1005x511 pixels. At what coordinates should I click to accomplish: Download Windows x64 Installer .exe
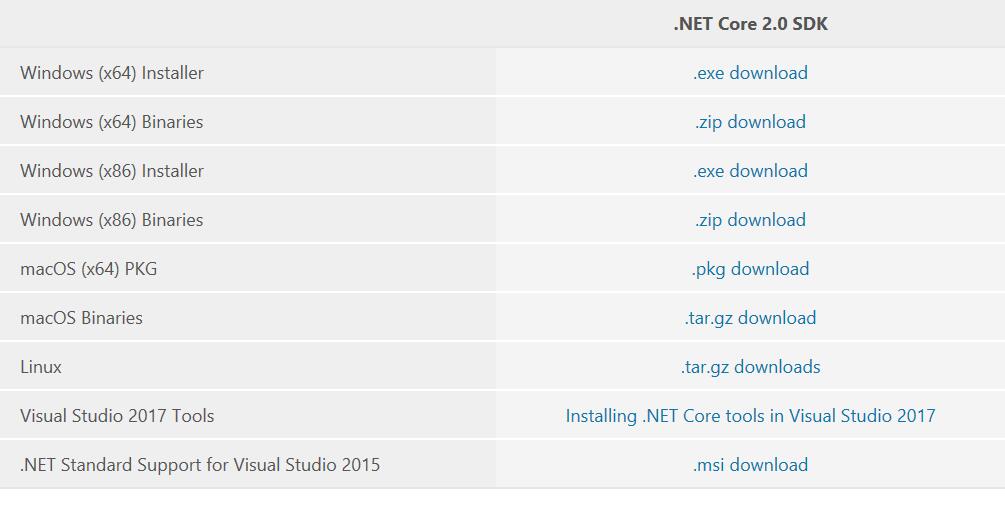(750, 72)
